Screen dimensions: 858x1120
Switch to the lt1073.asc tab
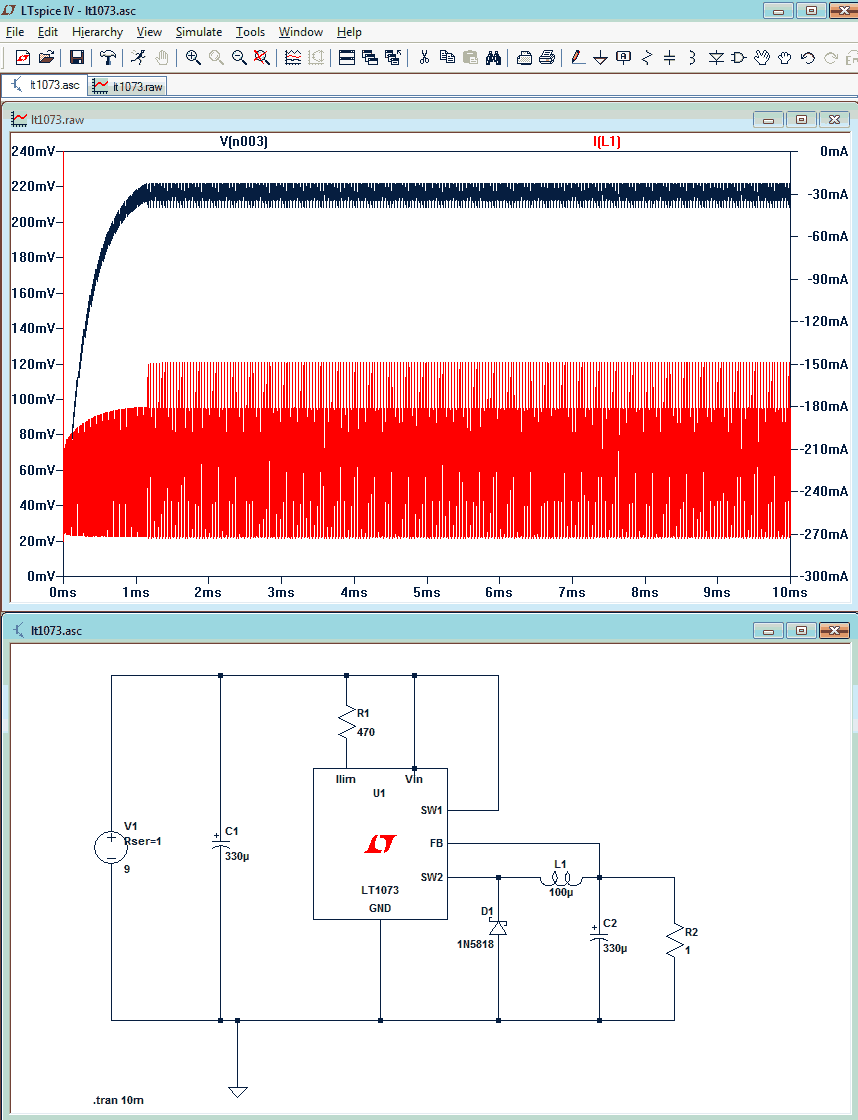coord(45,84)
